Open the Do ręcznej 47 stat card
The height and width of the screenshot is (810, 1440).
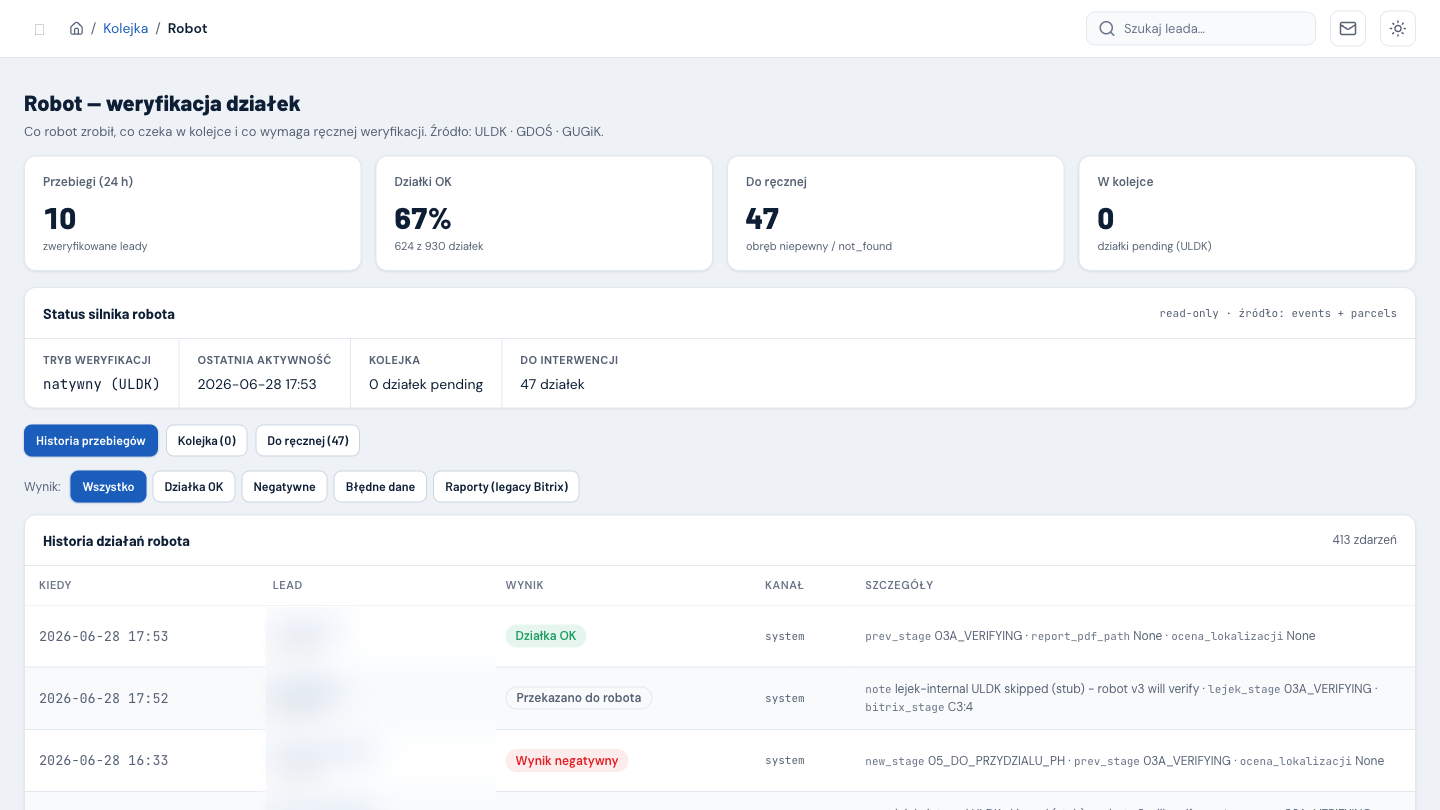coord(895,213)
